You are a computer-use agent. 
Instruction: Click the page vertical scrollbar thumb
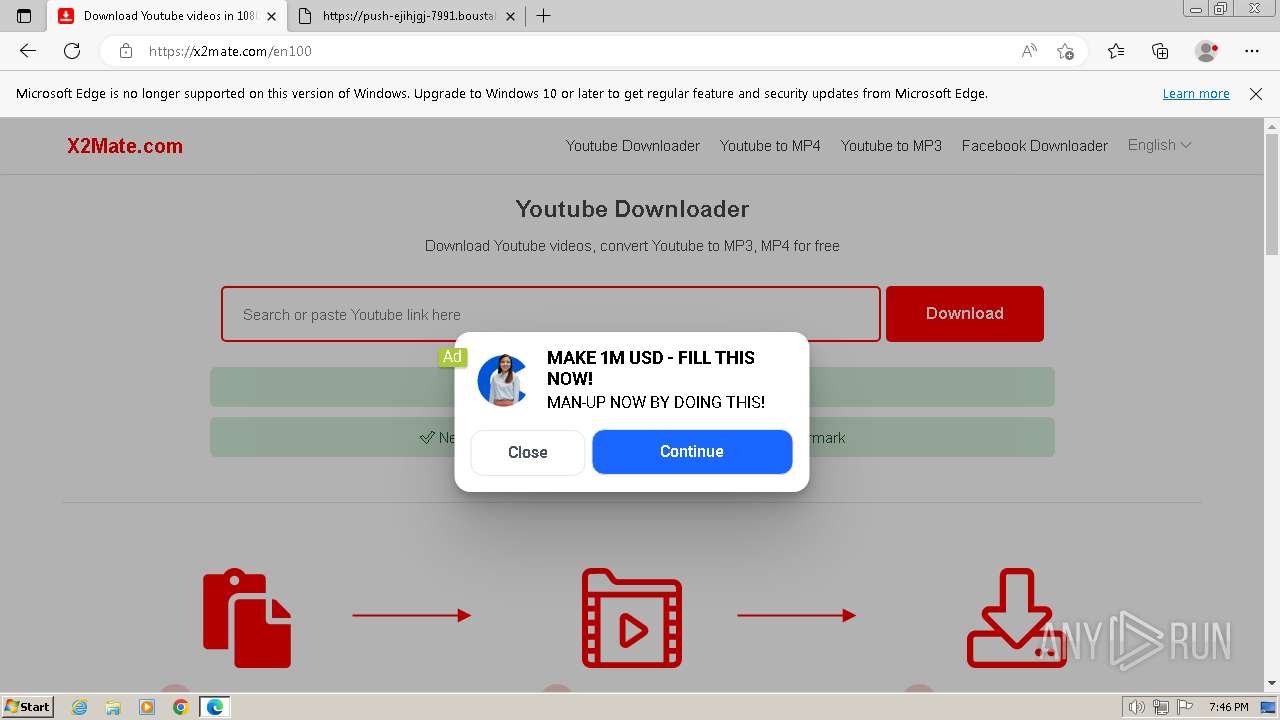1272,195
